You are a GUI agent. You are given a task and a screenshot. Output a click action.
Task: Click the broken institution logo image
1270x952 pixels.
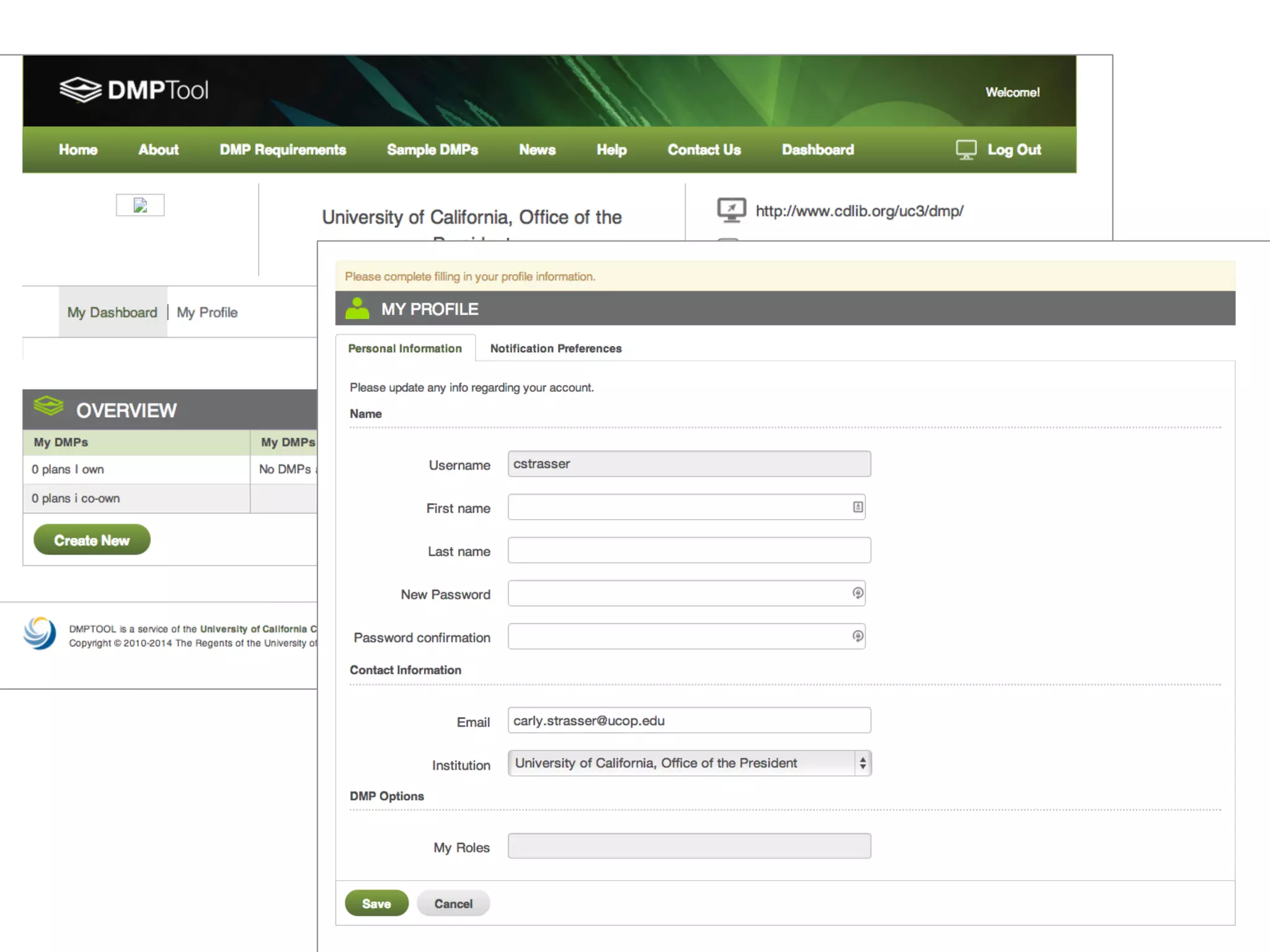tap(140, 205)
